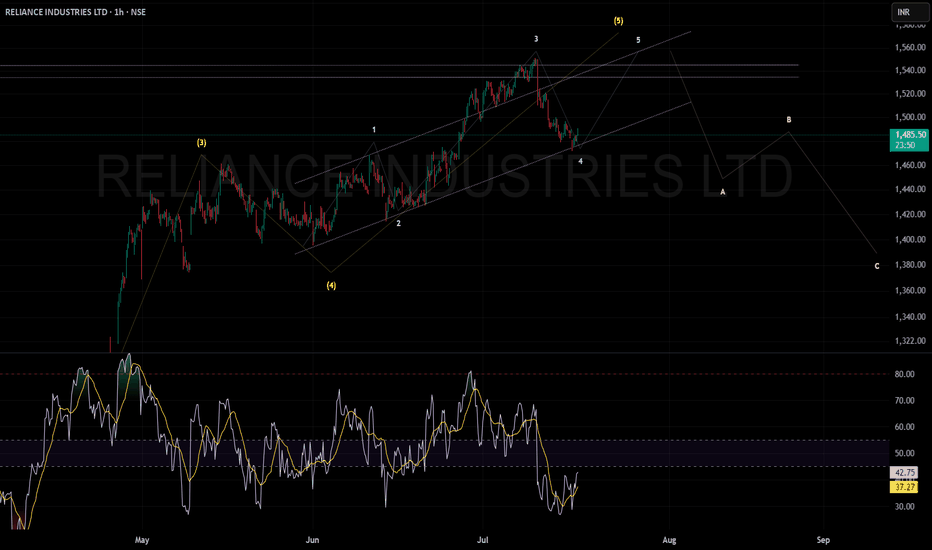Click the yellow (3) wave label

tap(201, 143)
